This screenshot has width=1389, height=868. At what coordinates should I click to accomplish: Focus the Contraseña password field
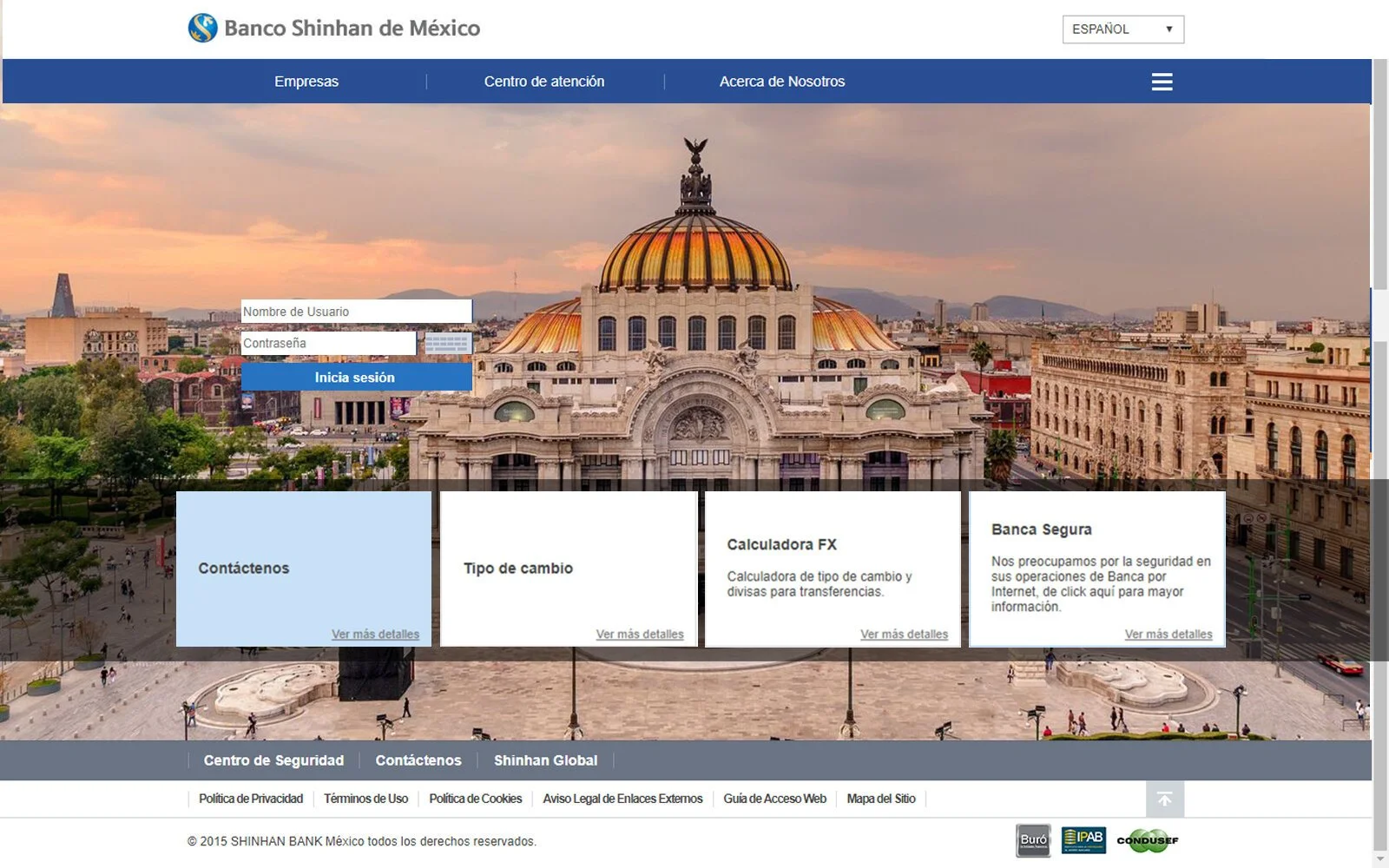tap(328, 344)
